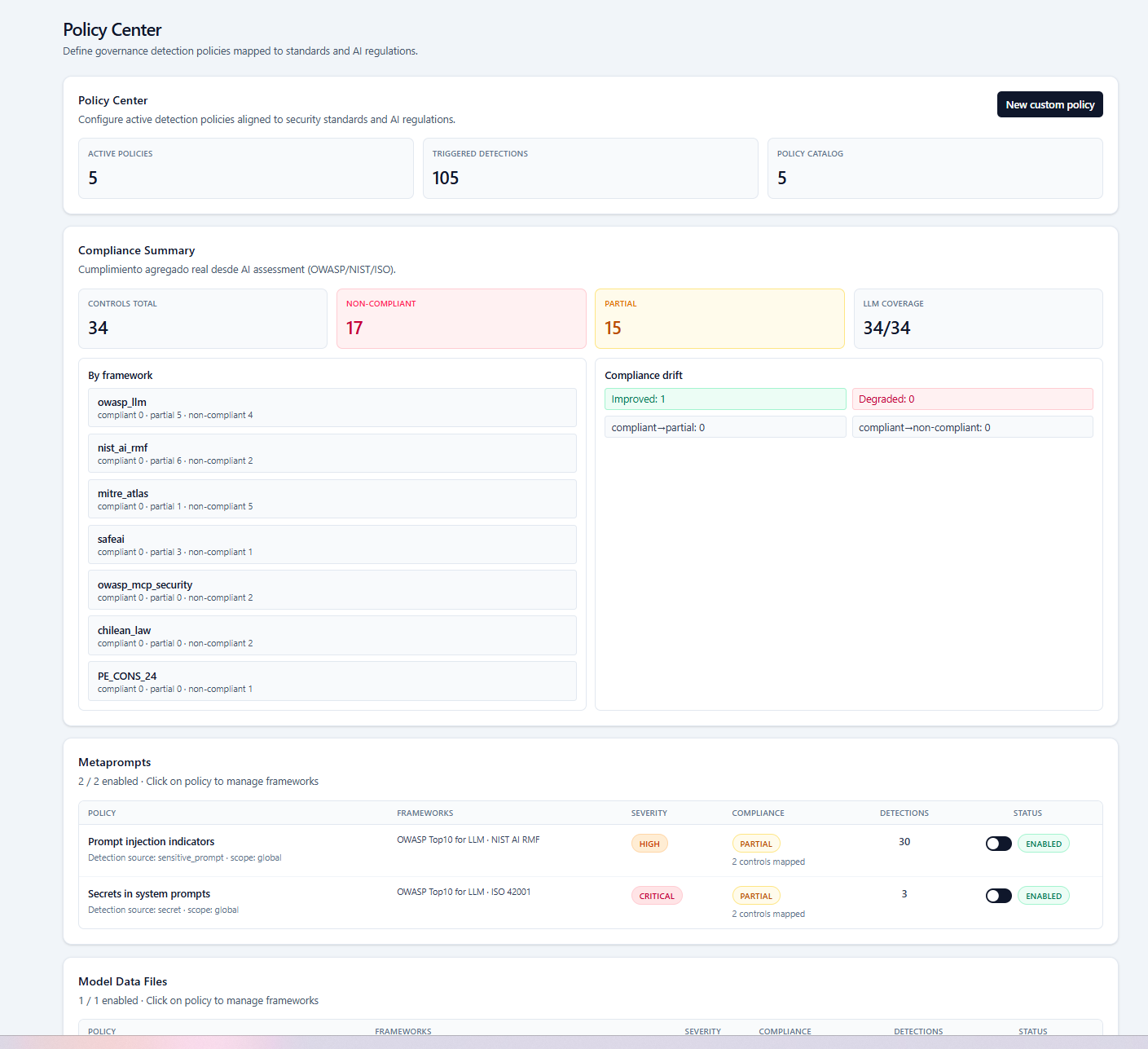Viewport: 1148px width, 1049px height.
Task: Open the chilean_law framework details
Action: (x=332, y=635)
